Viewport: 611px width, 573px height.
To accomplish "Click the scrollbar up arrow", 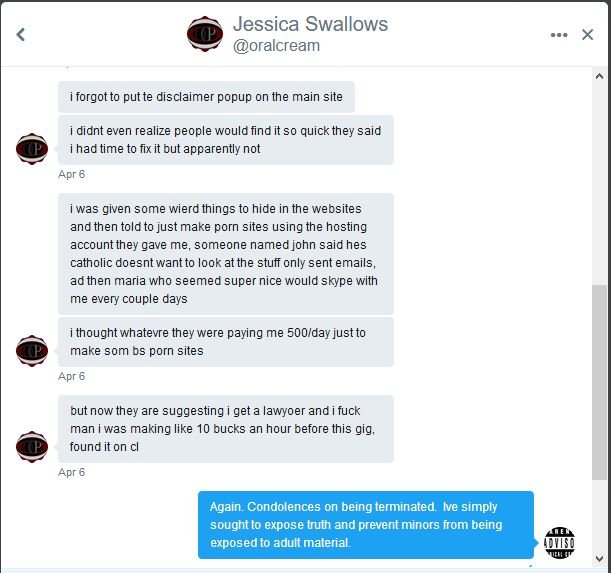I will [599, 76].
